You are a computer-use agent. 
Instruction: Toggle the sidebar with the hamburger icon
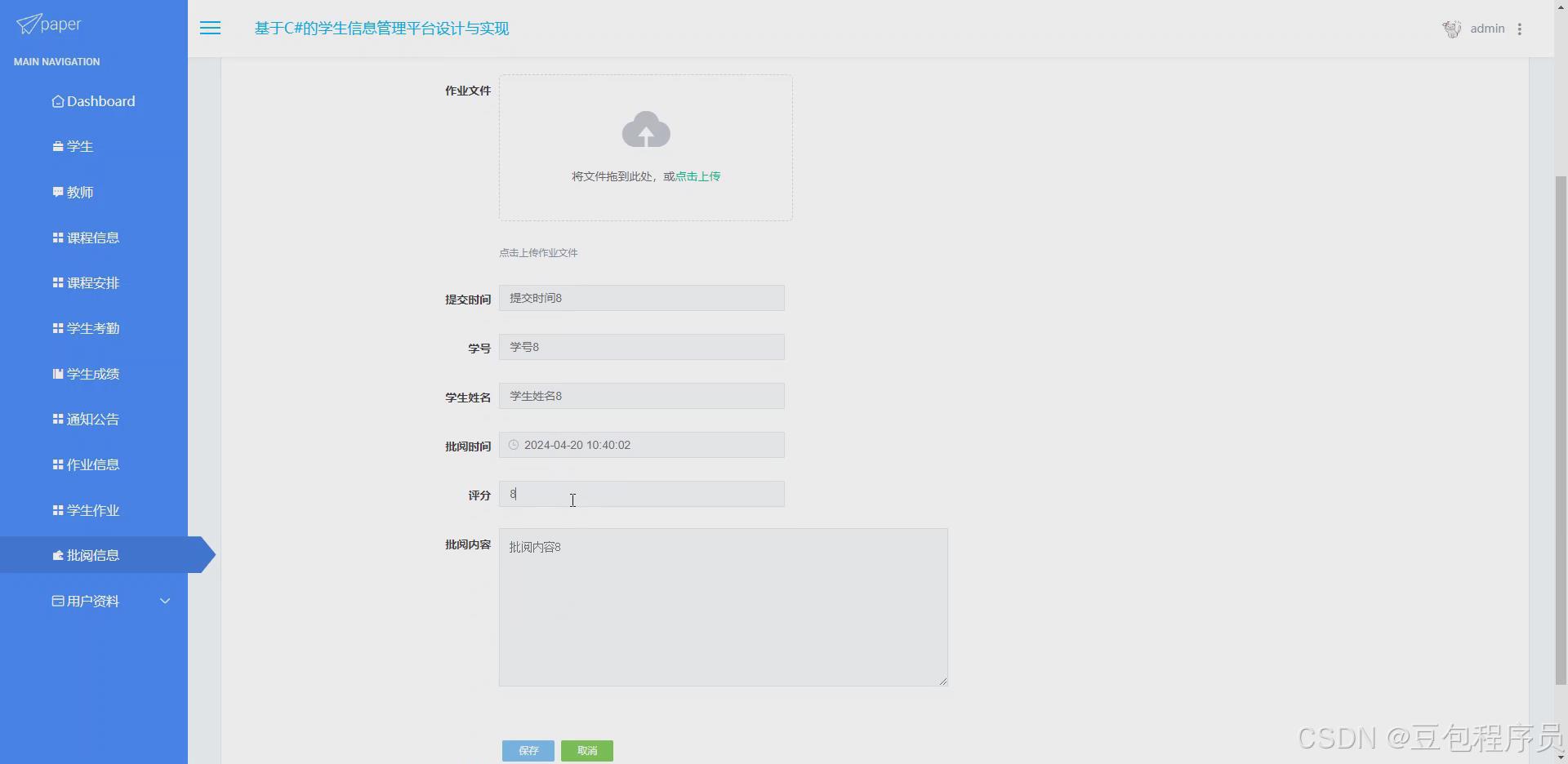coord(210,28)
